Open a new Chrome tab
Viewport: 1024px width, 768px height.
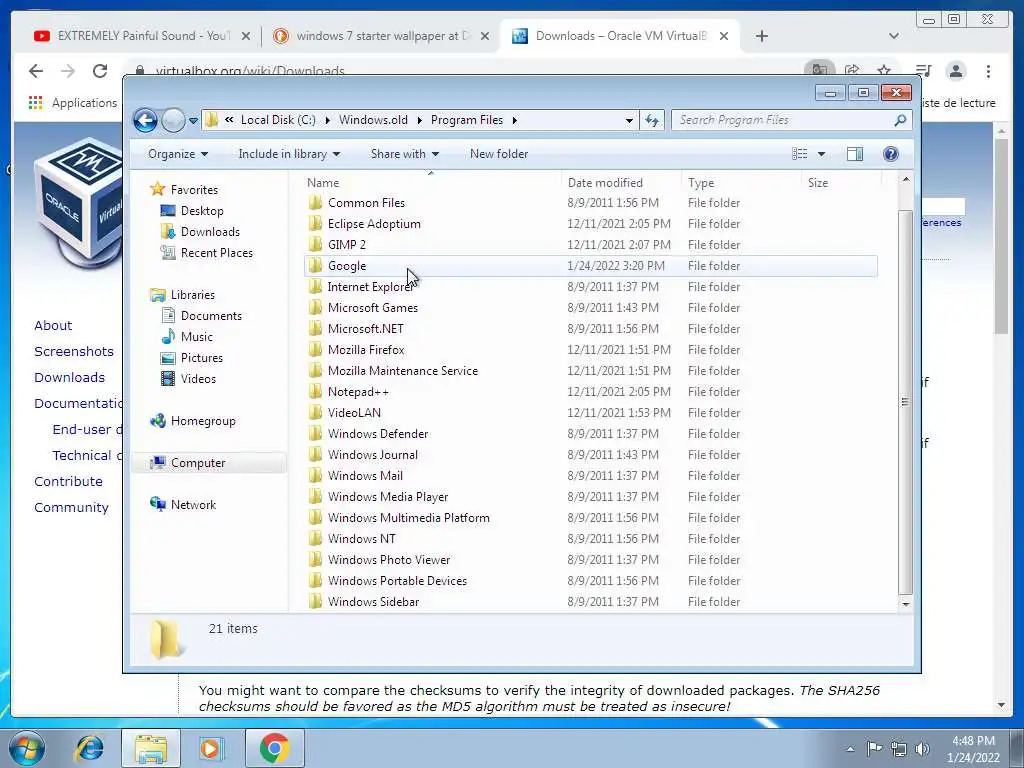761,36
